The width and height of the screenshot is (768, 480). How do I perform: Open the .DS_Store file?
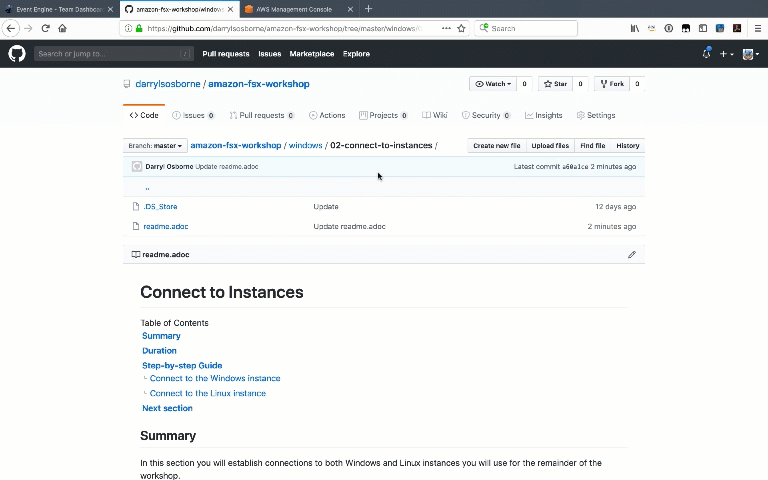(160, 207)
